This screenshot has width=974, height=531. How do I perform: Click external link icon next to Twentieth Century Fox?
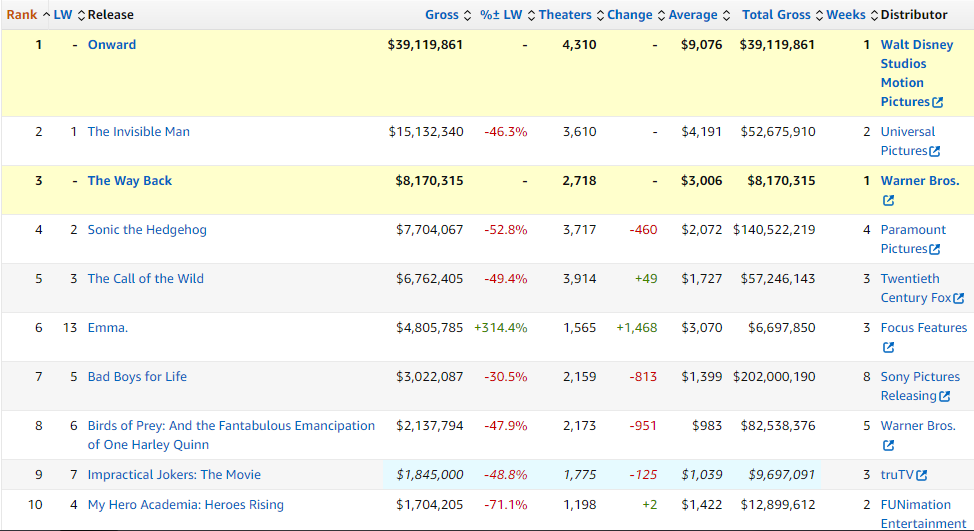click(x=958, y=299)
